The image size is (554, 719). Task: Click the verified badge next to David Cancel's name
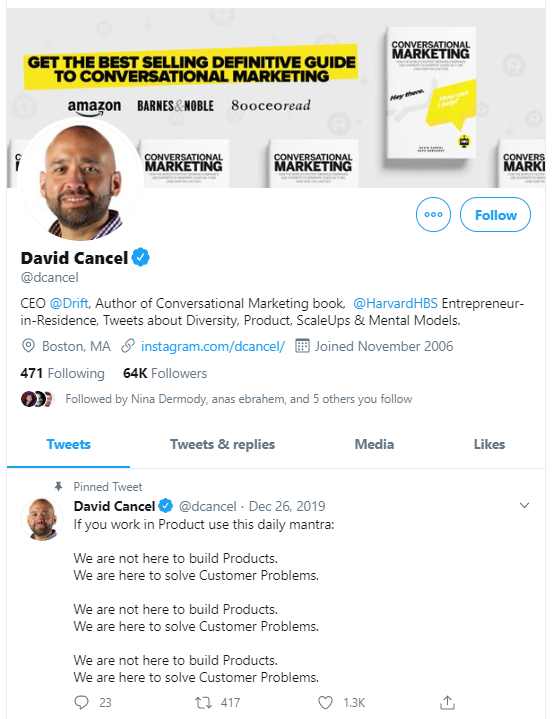point(140,257)
